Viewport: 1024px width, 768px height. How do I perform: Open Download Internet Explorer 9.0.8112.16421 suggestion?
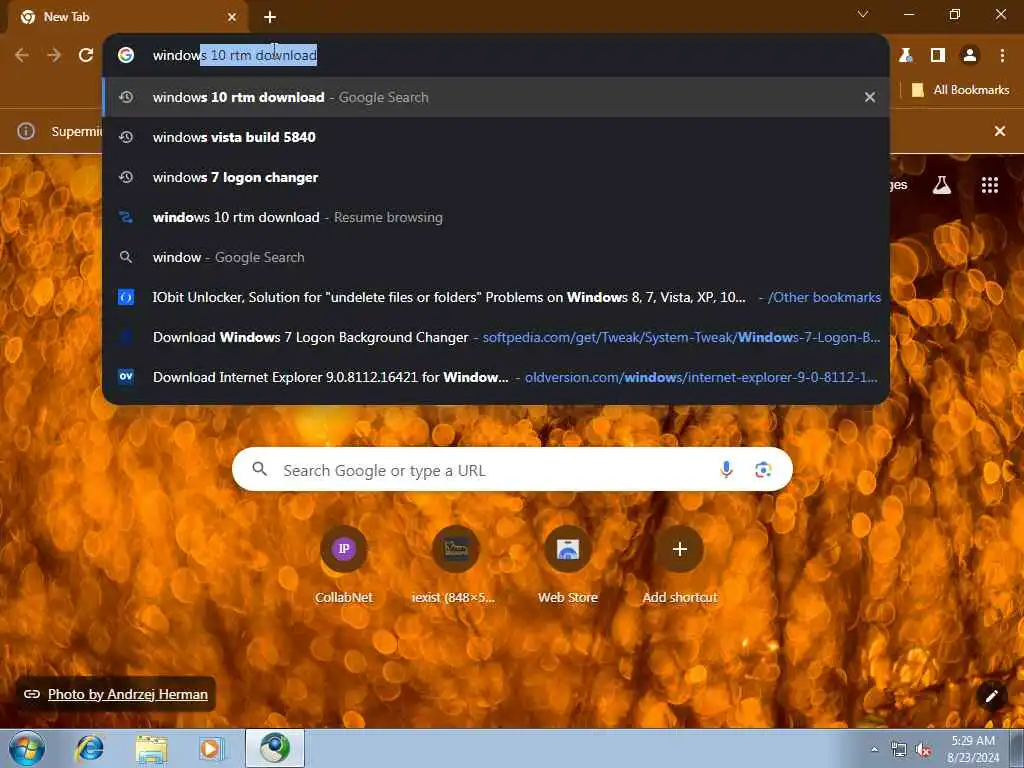coord(496,377)
